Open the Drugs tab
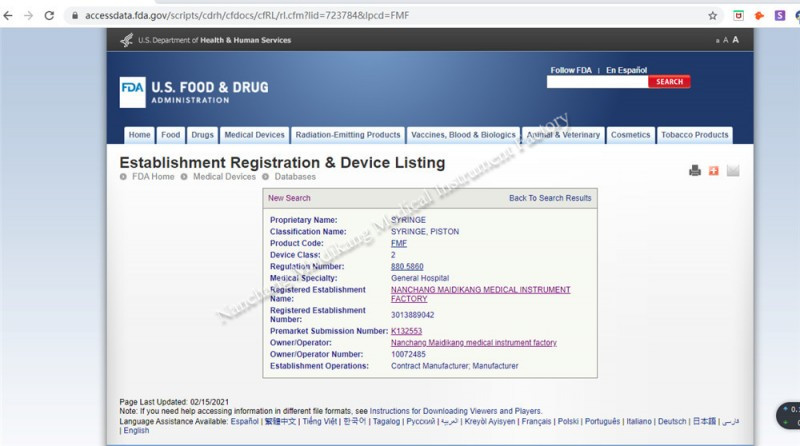Screen dimensions: 800x446 click(x=203, y=135)
